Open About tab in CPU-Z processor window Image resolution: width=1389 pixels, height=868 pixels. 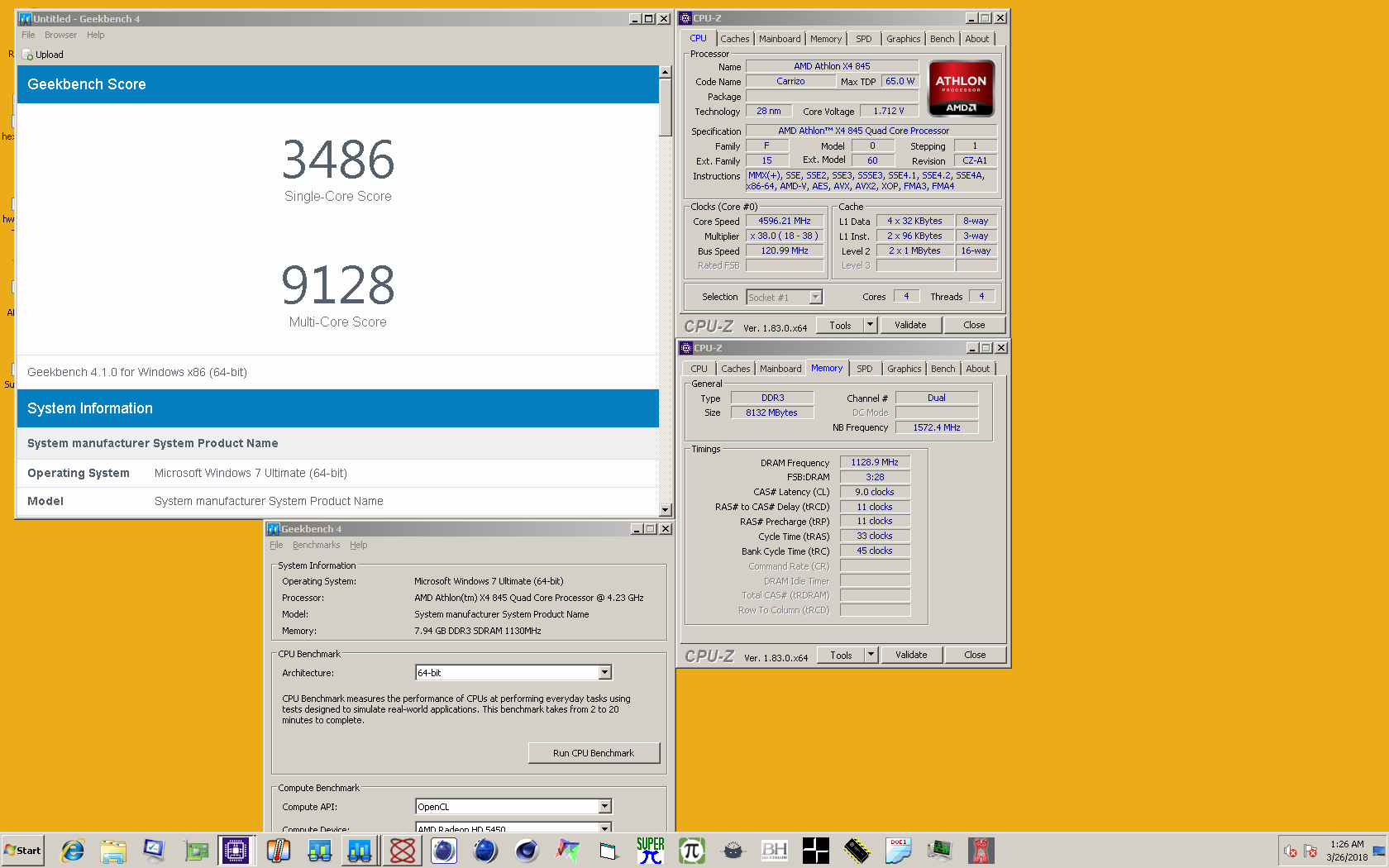tap(976, 39)
